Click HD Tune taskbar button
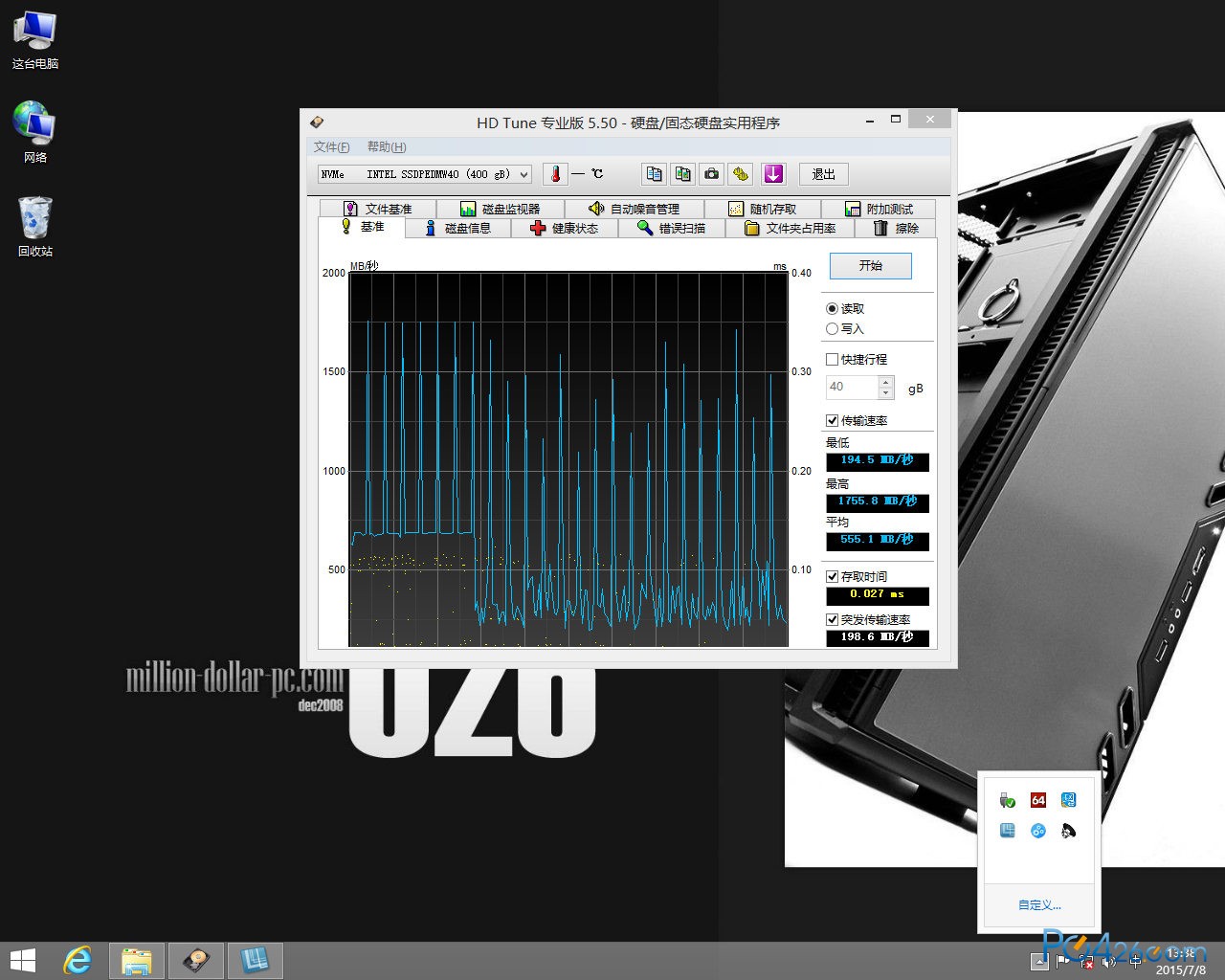 pyautogui.click(x=196, y=961)
